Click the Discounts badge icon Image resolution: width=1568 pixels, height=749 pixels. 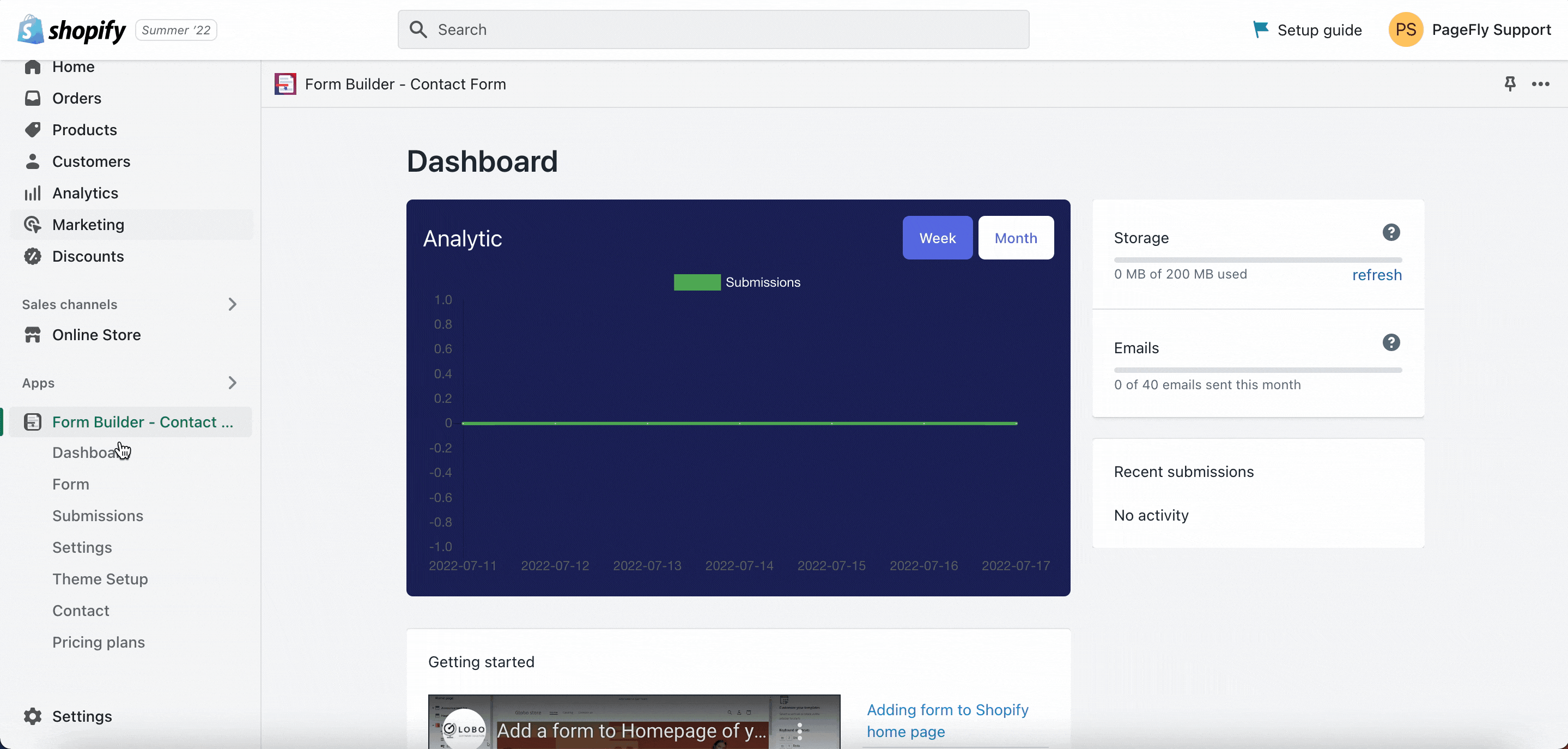click(x=33, y=256)
